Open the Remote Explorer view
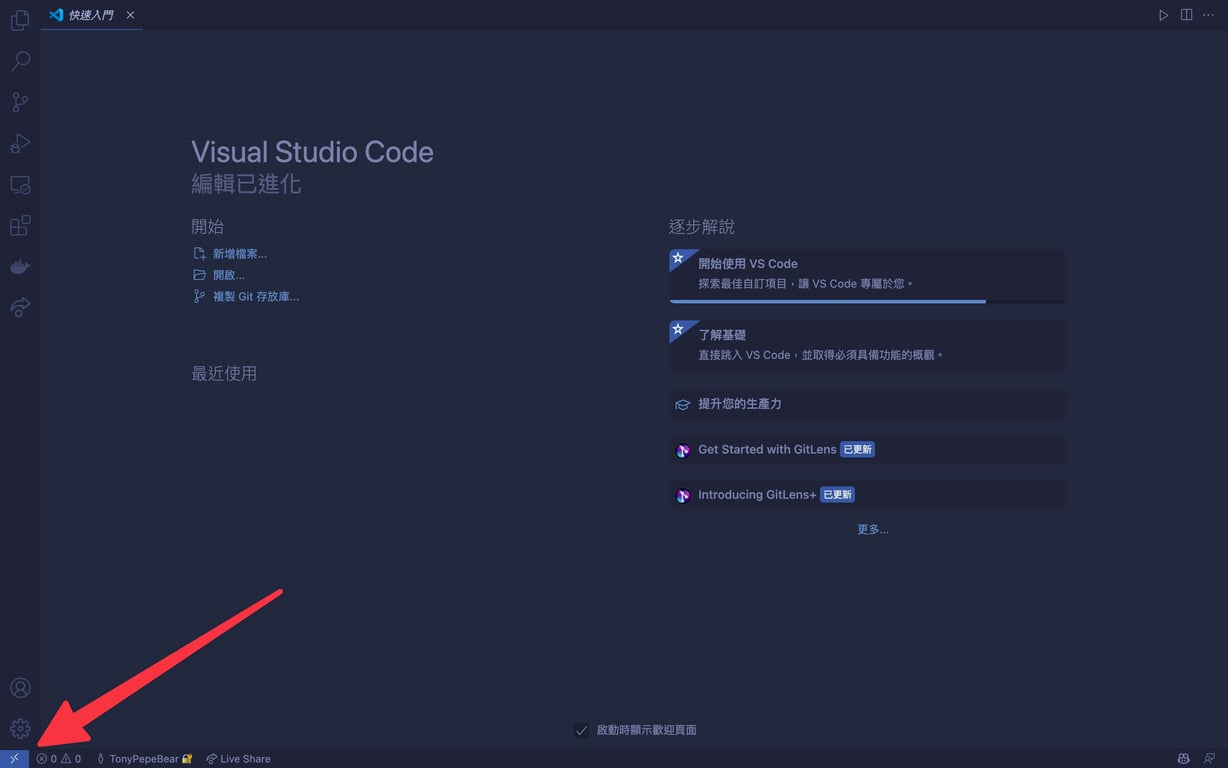This screenshot has width=1228, height=768. [x=19, y=307]
